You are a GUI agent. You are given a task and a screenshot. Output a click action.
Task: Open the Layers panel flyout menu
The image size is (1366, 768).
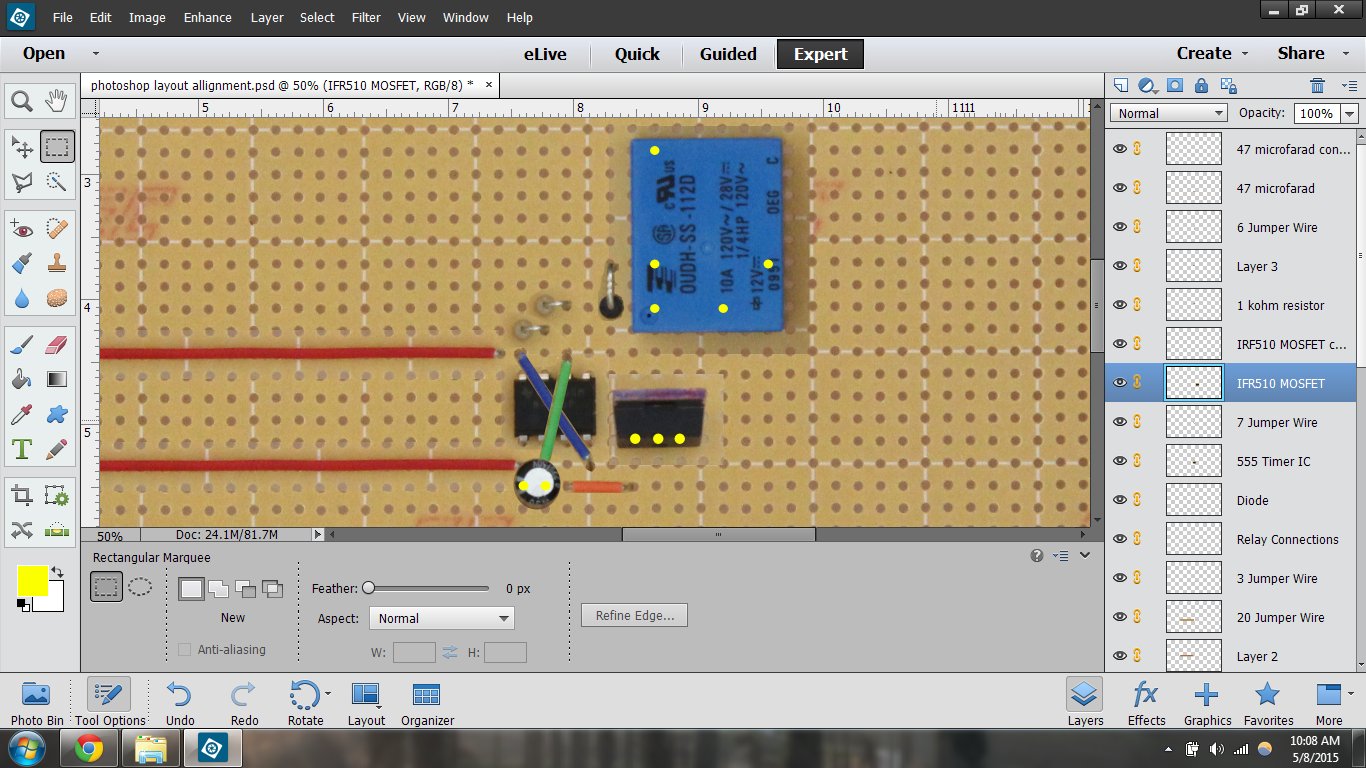point(1349,86)
